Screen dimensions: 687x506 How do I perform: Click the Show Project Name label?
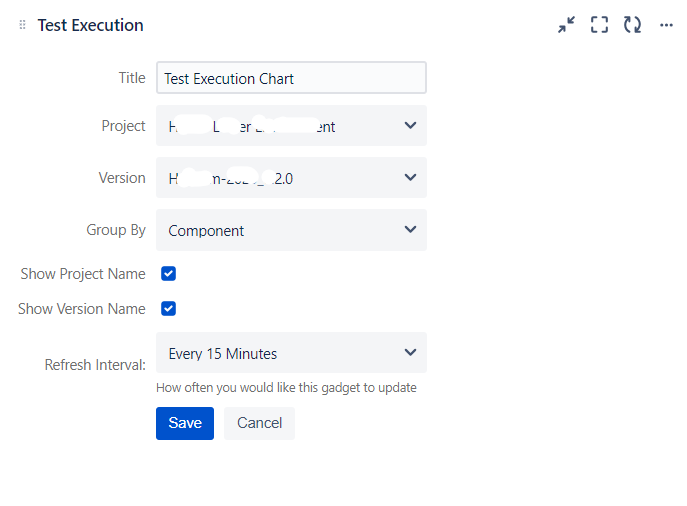coord(83,274)
